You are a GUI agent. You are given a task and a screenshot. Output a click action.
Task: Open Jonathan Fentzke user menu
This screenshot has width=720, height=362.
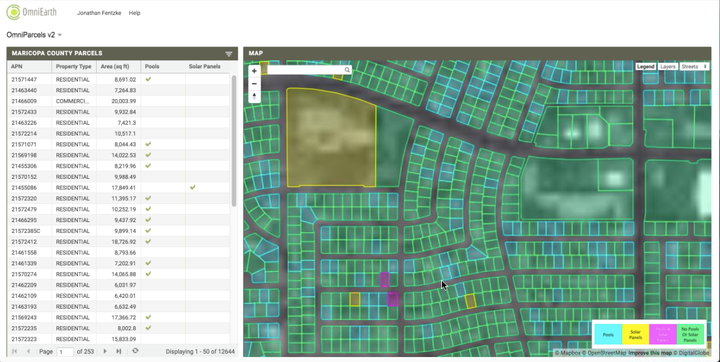click(99, 13)
